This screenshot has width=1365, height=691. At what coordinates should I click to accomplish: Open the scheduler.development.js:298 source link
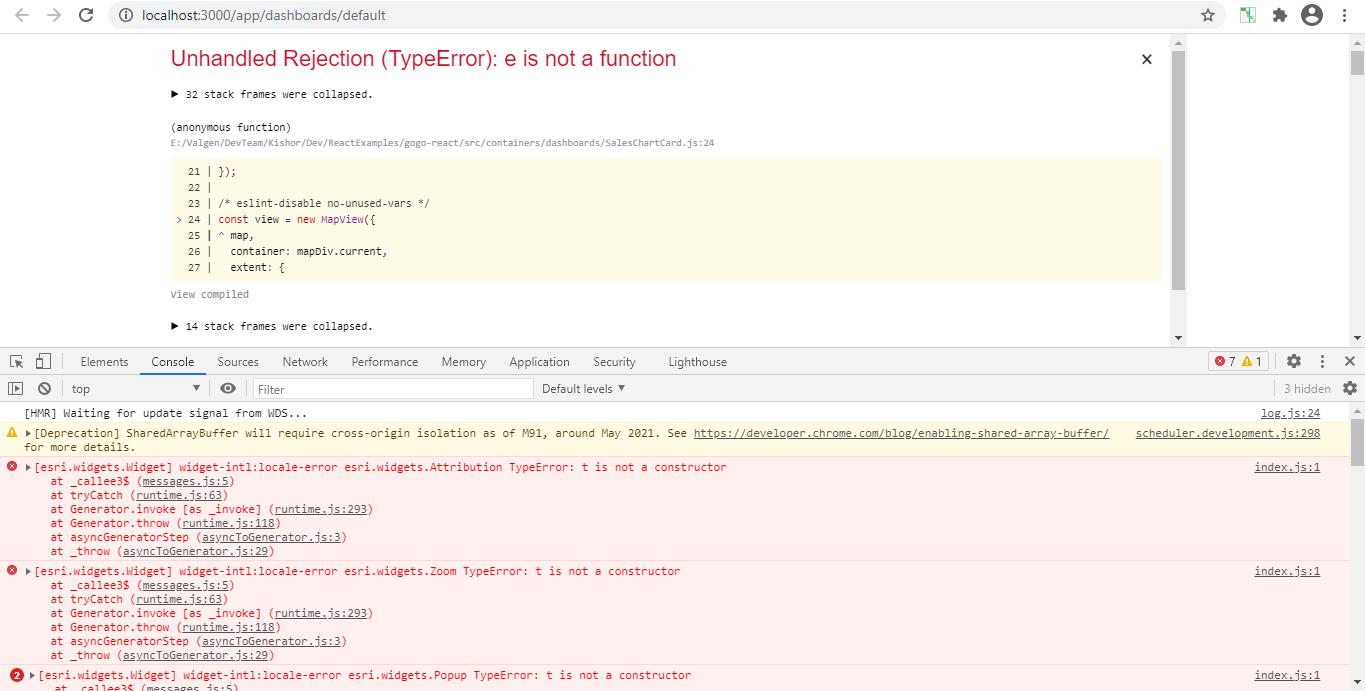[1227, 433]
